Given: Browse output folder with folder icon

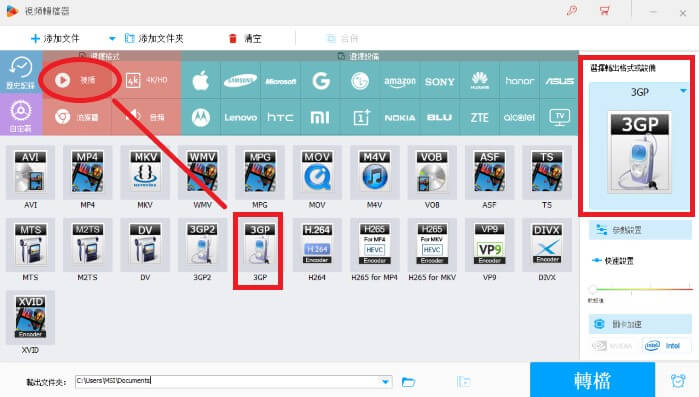Looking at the screenshot, I should [408, 382].
